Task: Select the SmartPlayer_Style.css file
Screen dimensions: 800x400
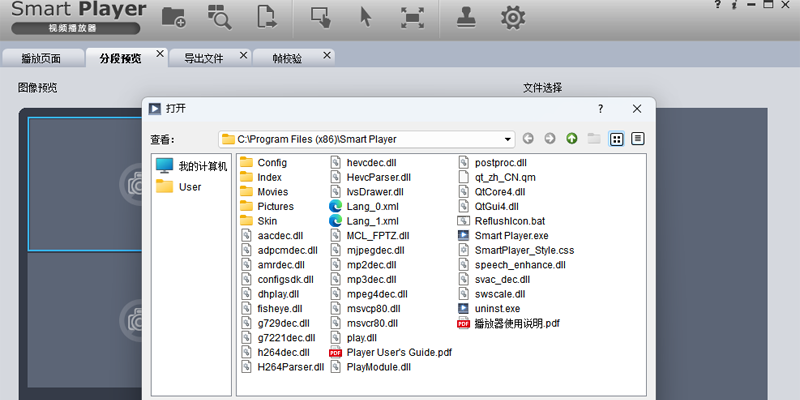Action: click(x=516, y=251)
